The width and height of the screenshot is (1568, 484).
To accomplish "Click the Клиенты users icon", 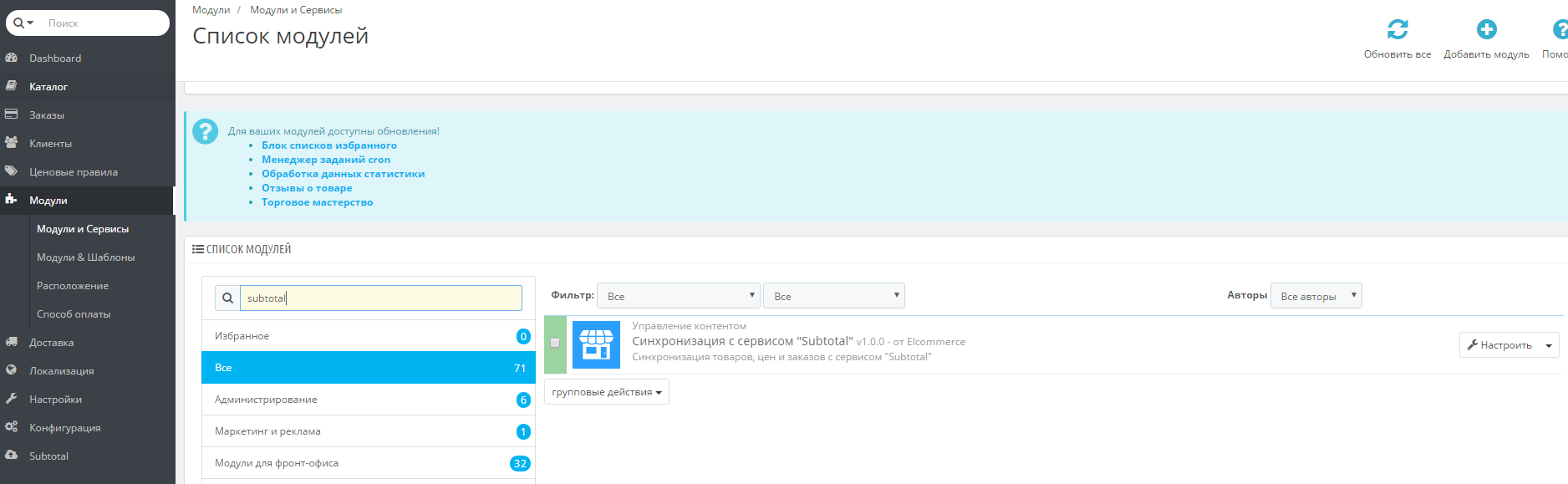I will (x=12, y=143).
